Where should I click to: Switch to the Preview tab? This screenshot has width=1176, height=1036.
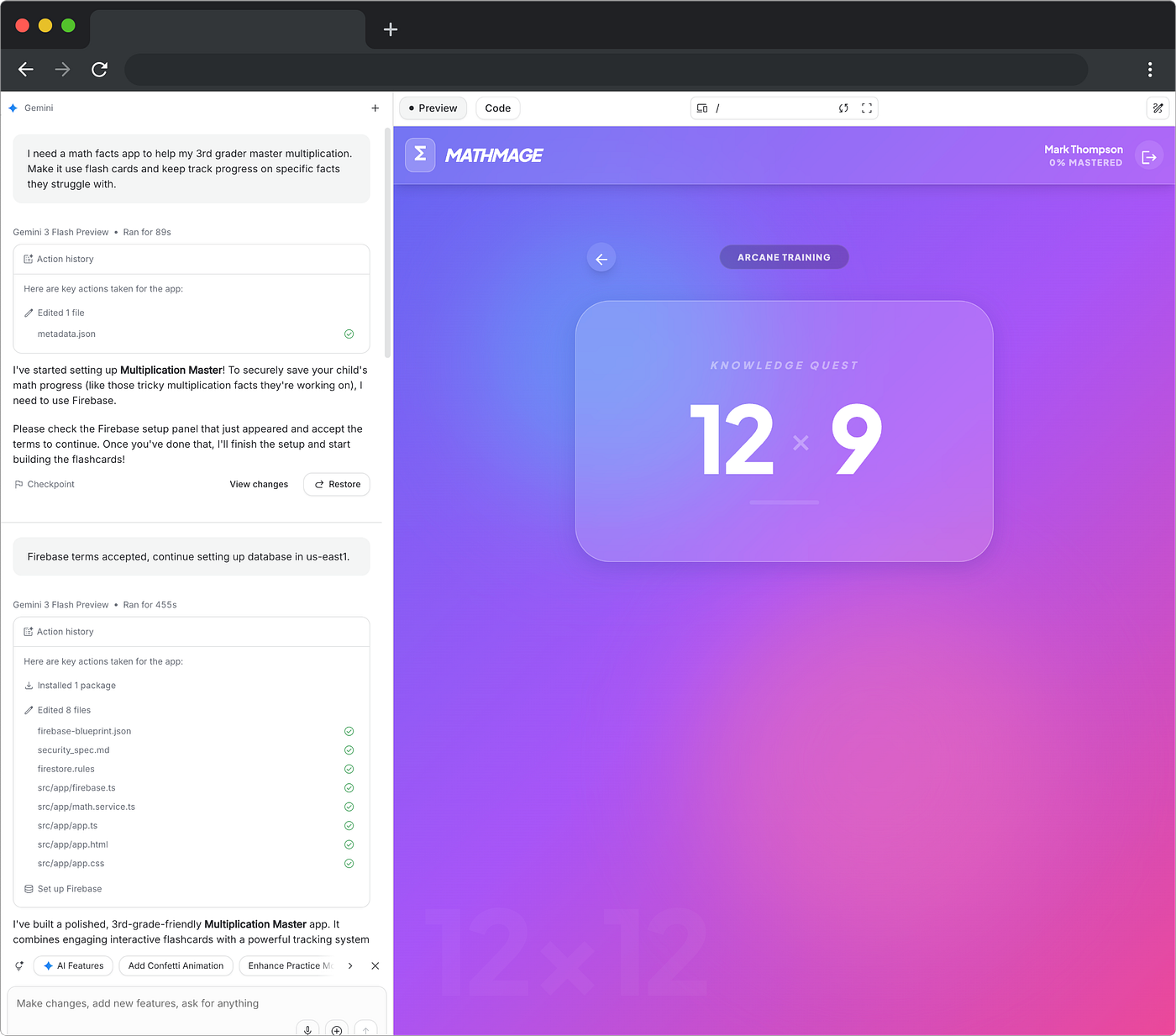pos(433,108)
